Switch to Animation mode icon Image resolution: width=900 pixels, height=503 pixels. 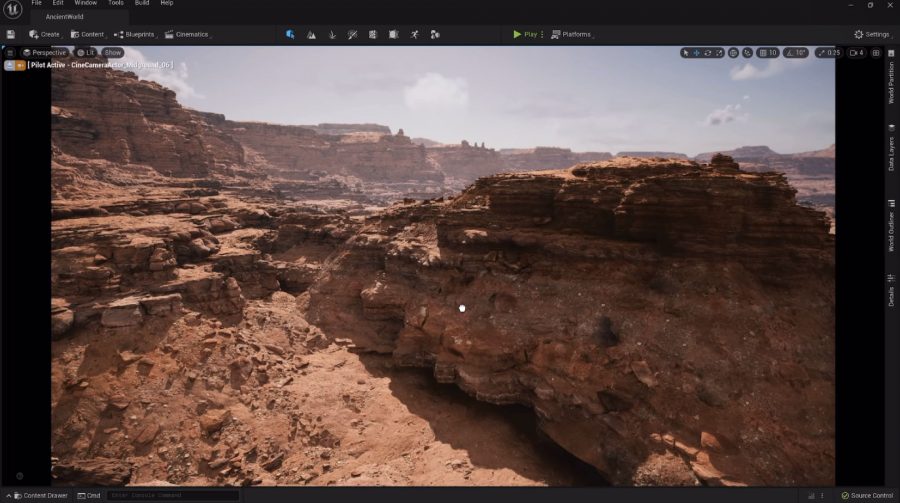click(x=414, y=34)
